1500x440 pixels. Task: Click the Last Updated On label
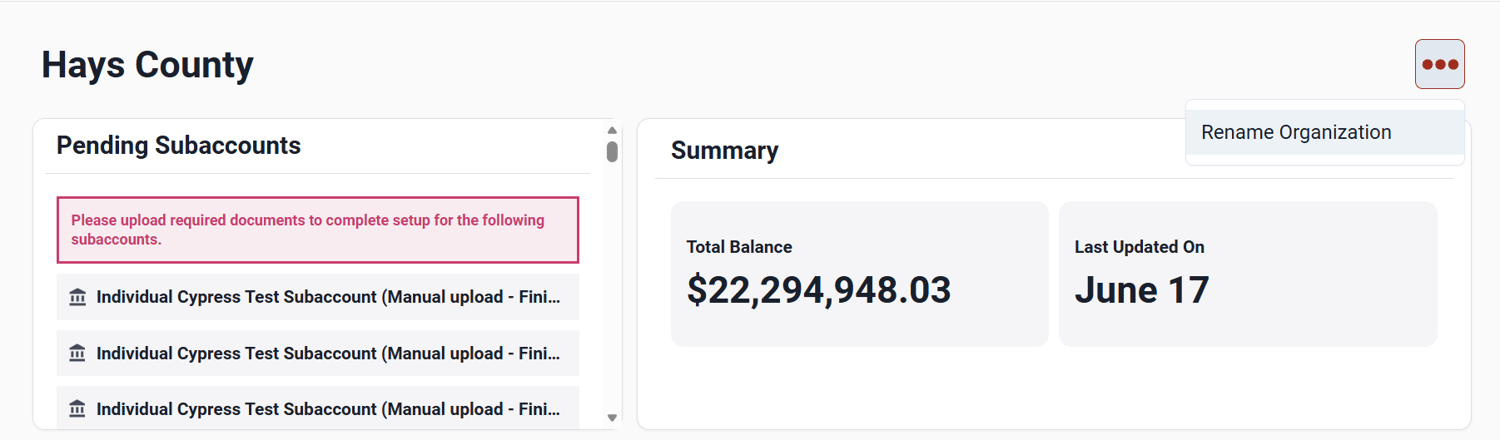pyautogui.click(x=1139, y=247)
